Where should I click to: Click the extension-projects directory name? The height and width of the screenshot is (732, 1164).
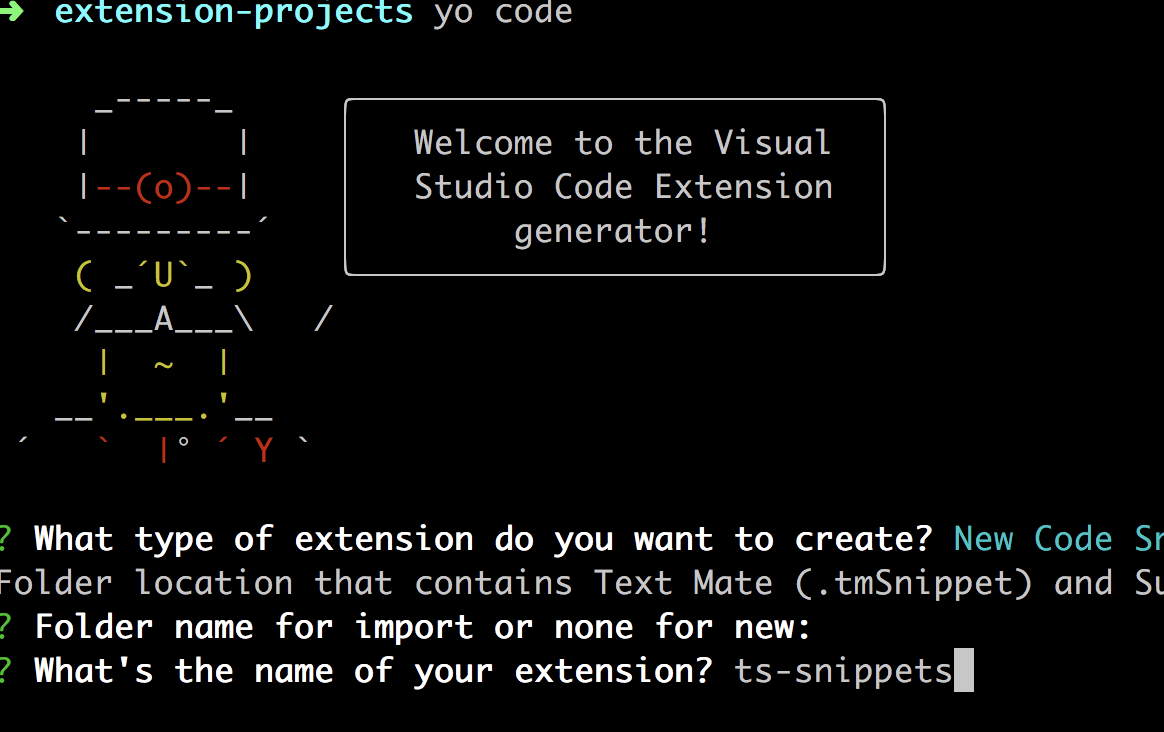pos(233,13)
